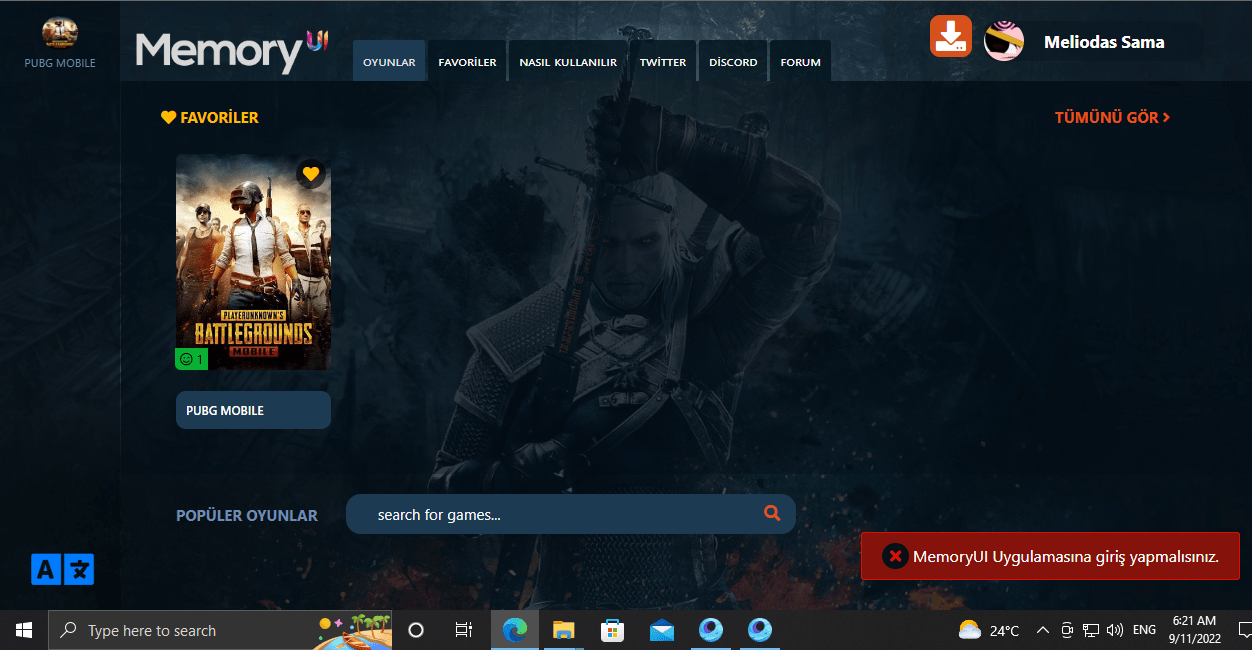Open the network tray icon

coord(1091,630)
